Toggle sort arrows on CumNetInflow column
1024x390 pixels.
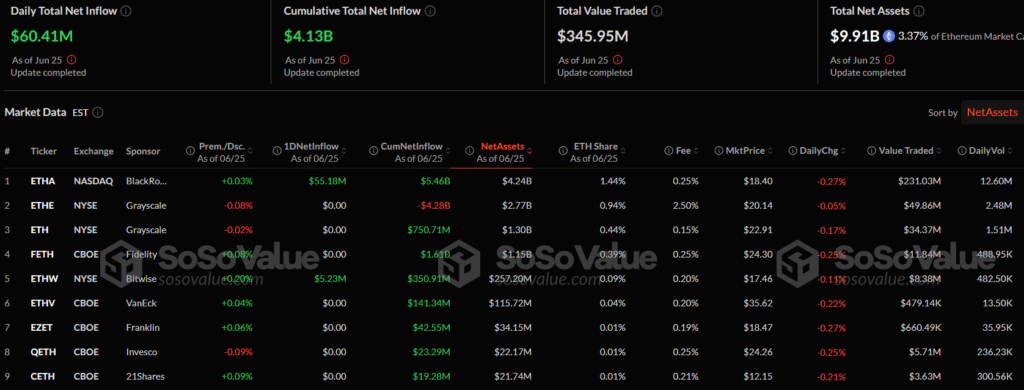pos(447,151)
